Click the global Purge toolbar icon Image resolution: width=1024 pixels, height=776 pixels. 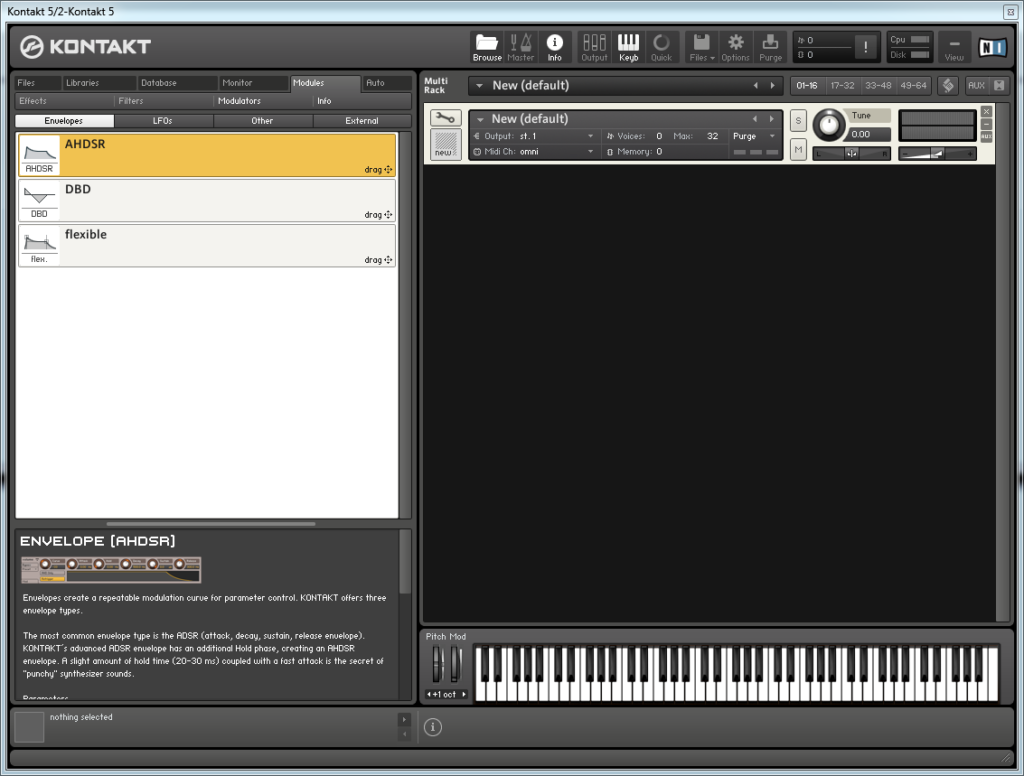click(770, 47)
